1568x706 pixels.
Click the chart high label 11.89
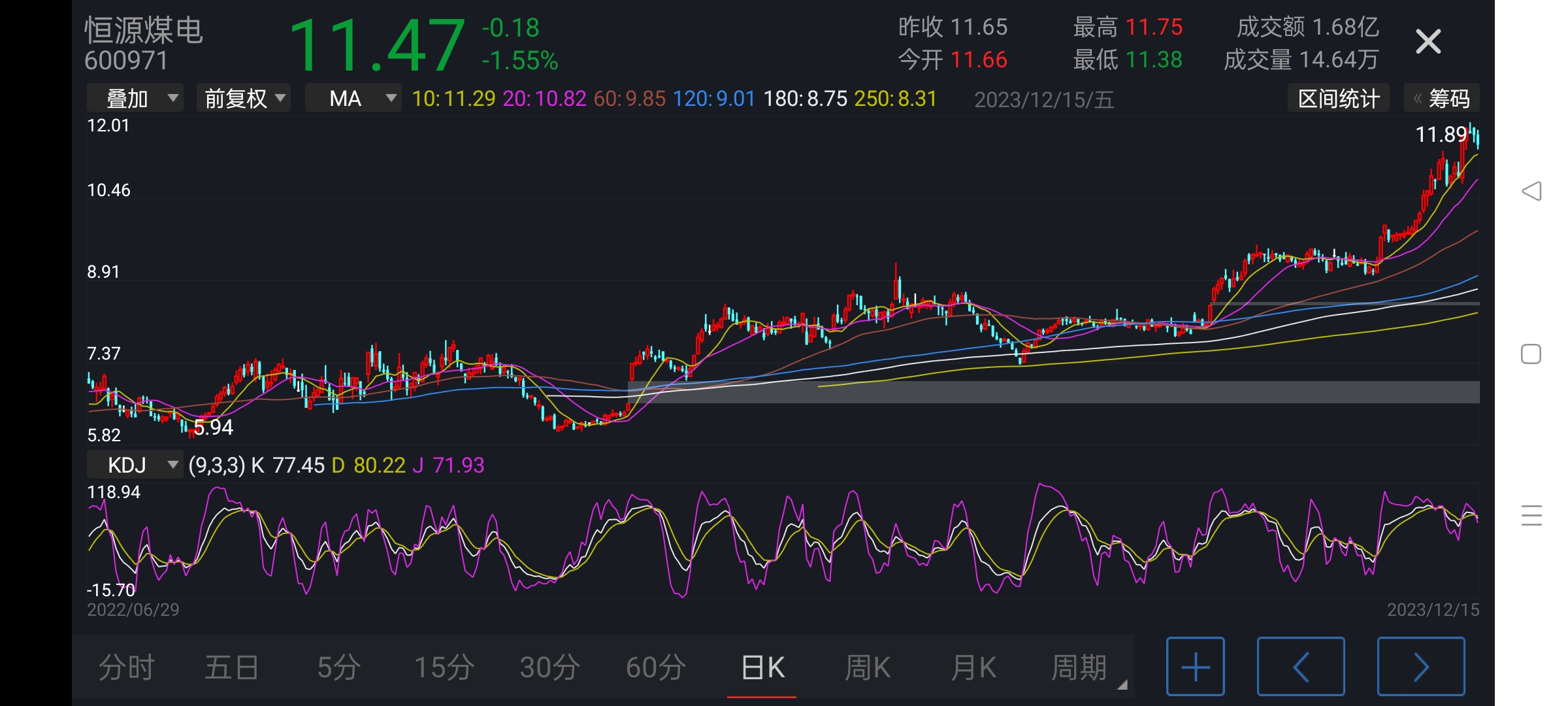coord(1441,135)
